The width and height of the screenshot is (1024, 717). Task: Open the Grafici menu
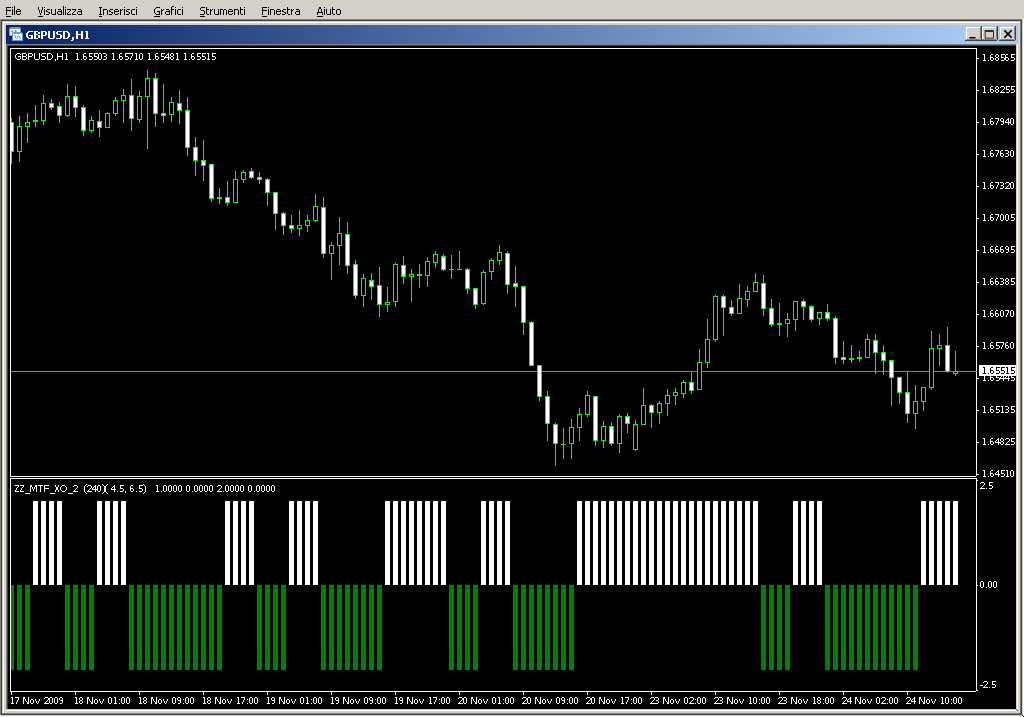(x=168, y=11)
